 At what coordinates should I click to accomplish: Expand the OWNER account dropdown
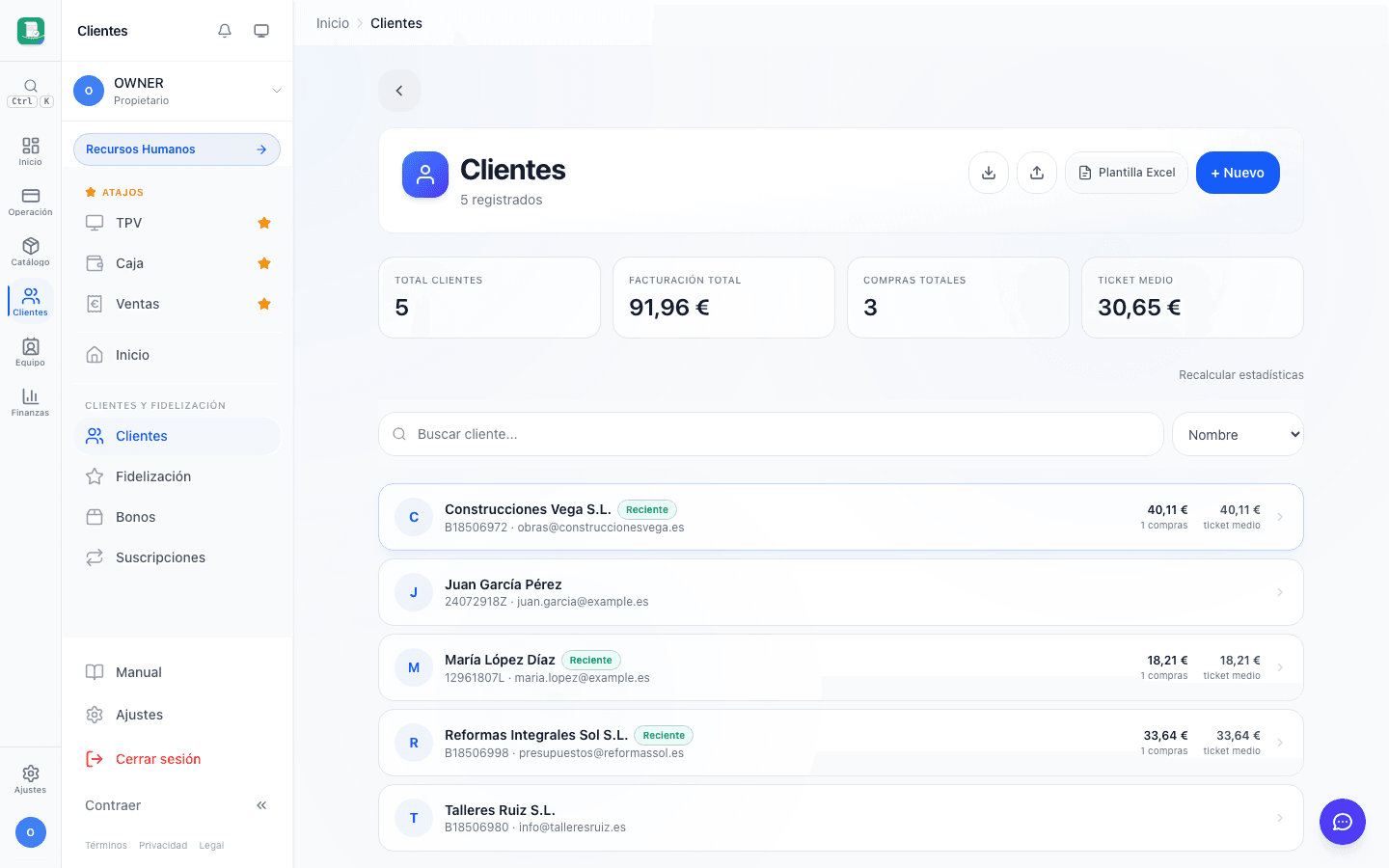277,91
